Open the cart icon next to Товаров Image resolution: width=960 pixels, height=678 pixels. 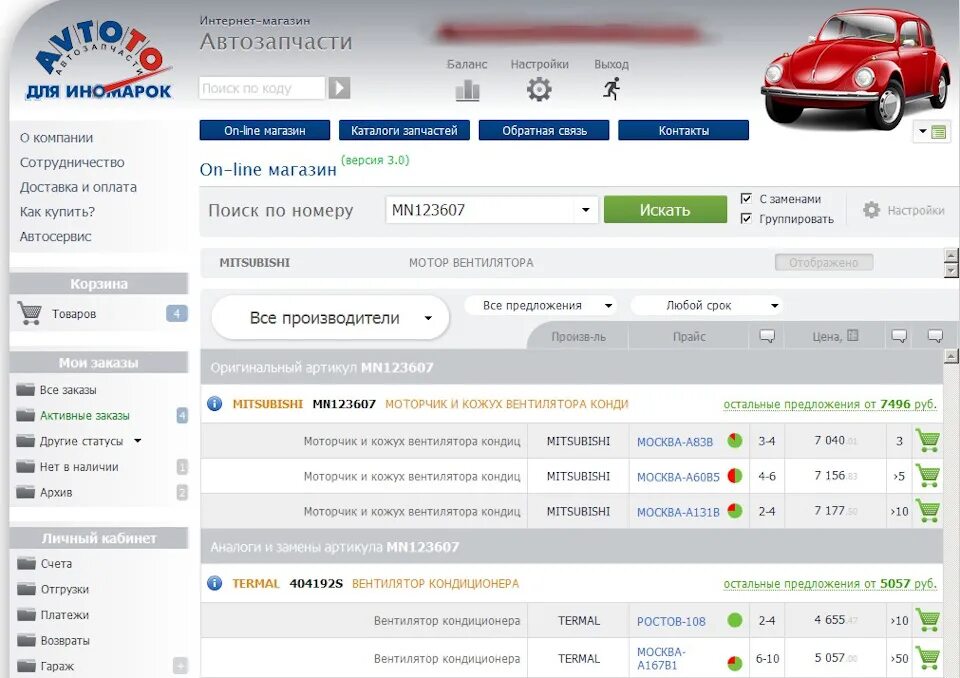click(x=29, y=313)
